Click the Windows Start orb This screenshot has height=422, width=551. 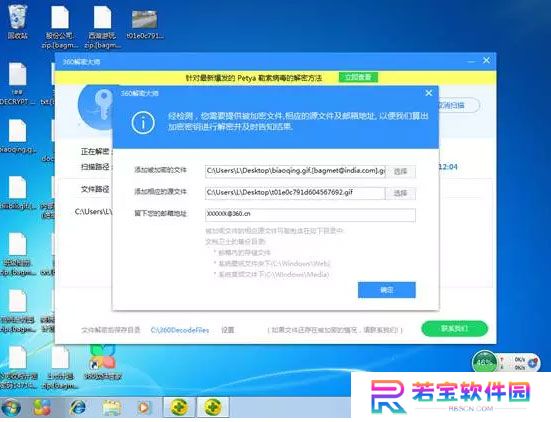(x=11, y=408)
